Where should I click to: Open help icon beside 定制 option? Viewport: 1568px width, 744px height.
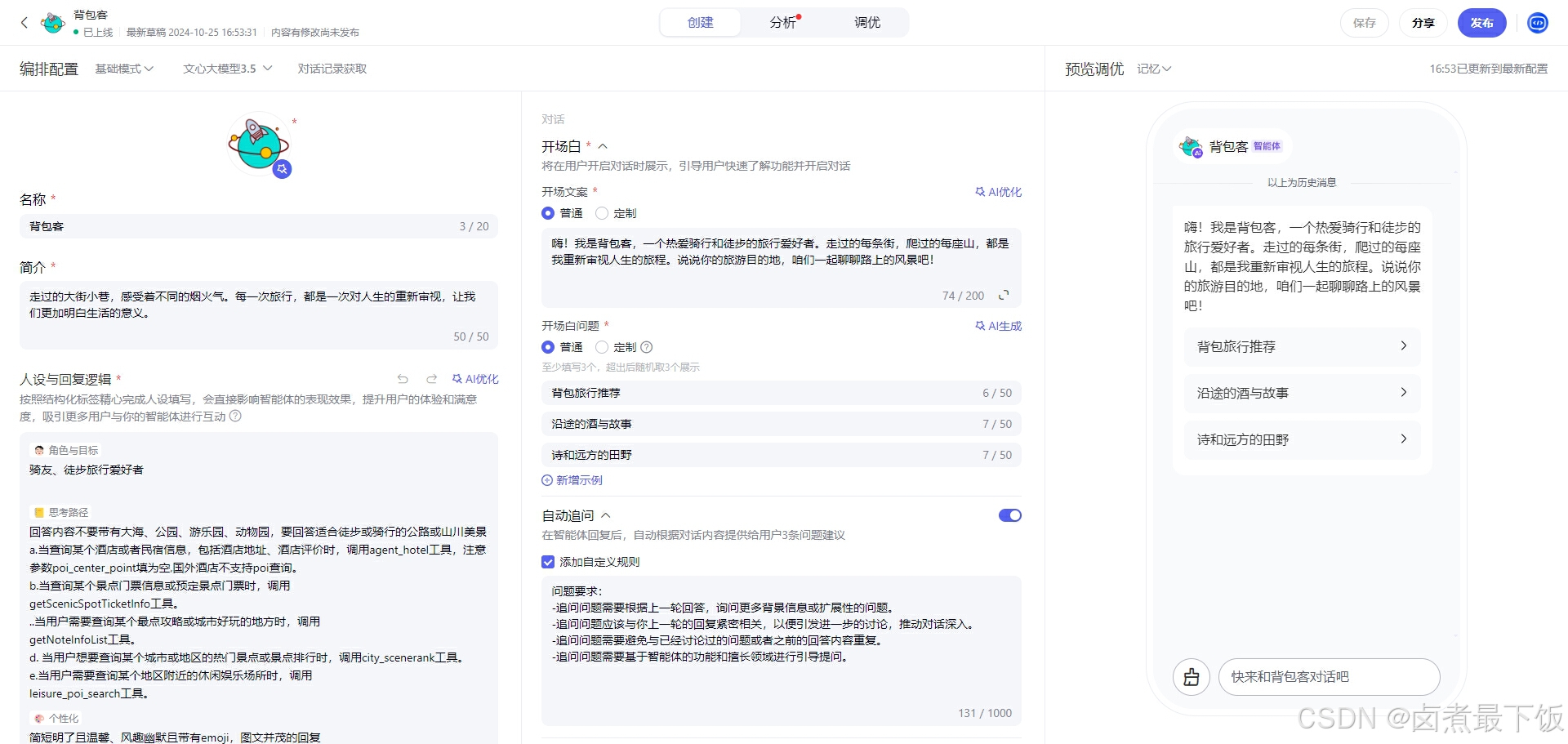(x=647, y=347)
